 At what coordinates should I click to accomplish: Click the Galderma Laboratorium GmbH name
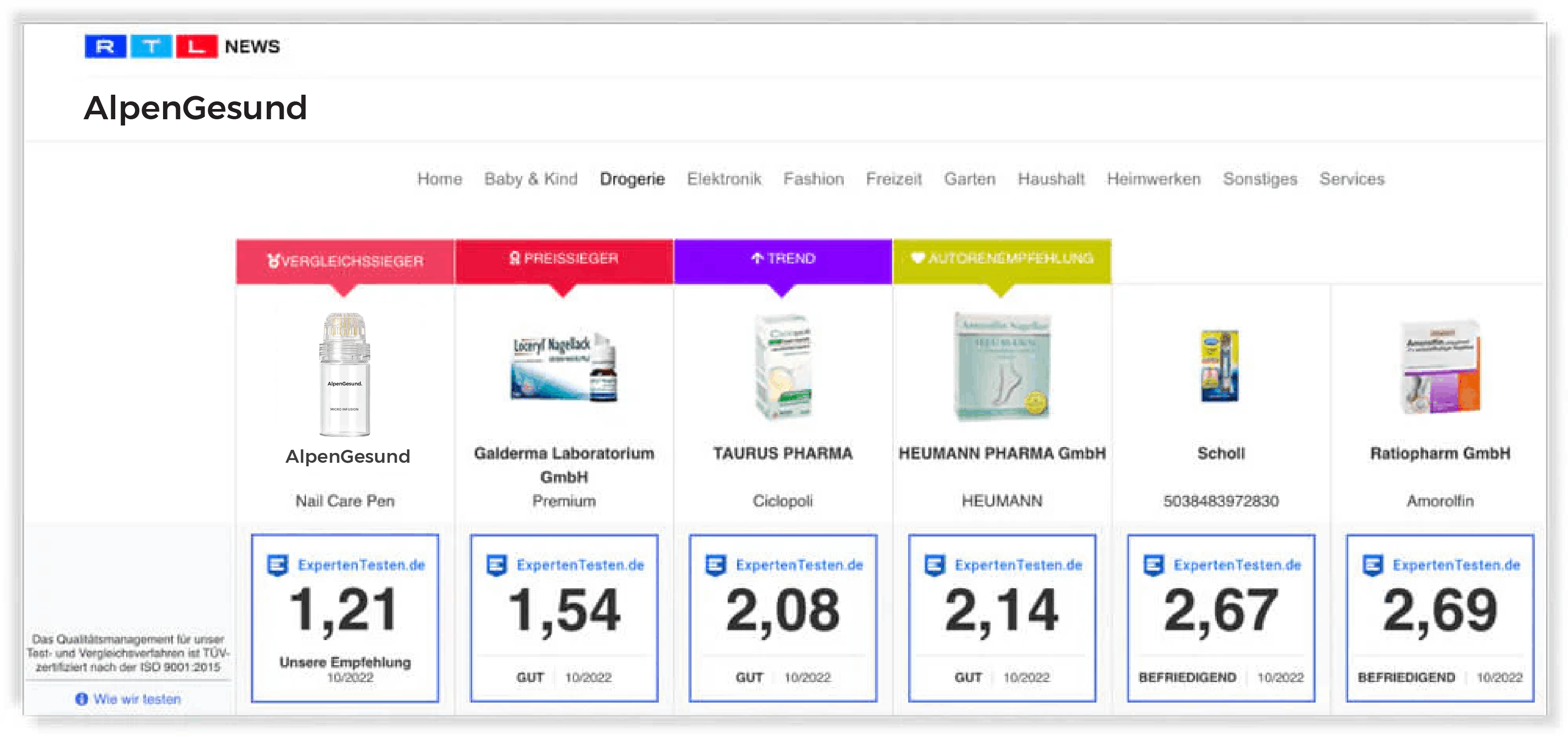[x=564, y=465]
